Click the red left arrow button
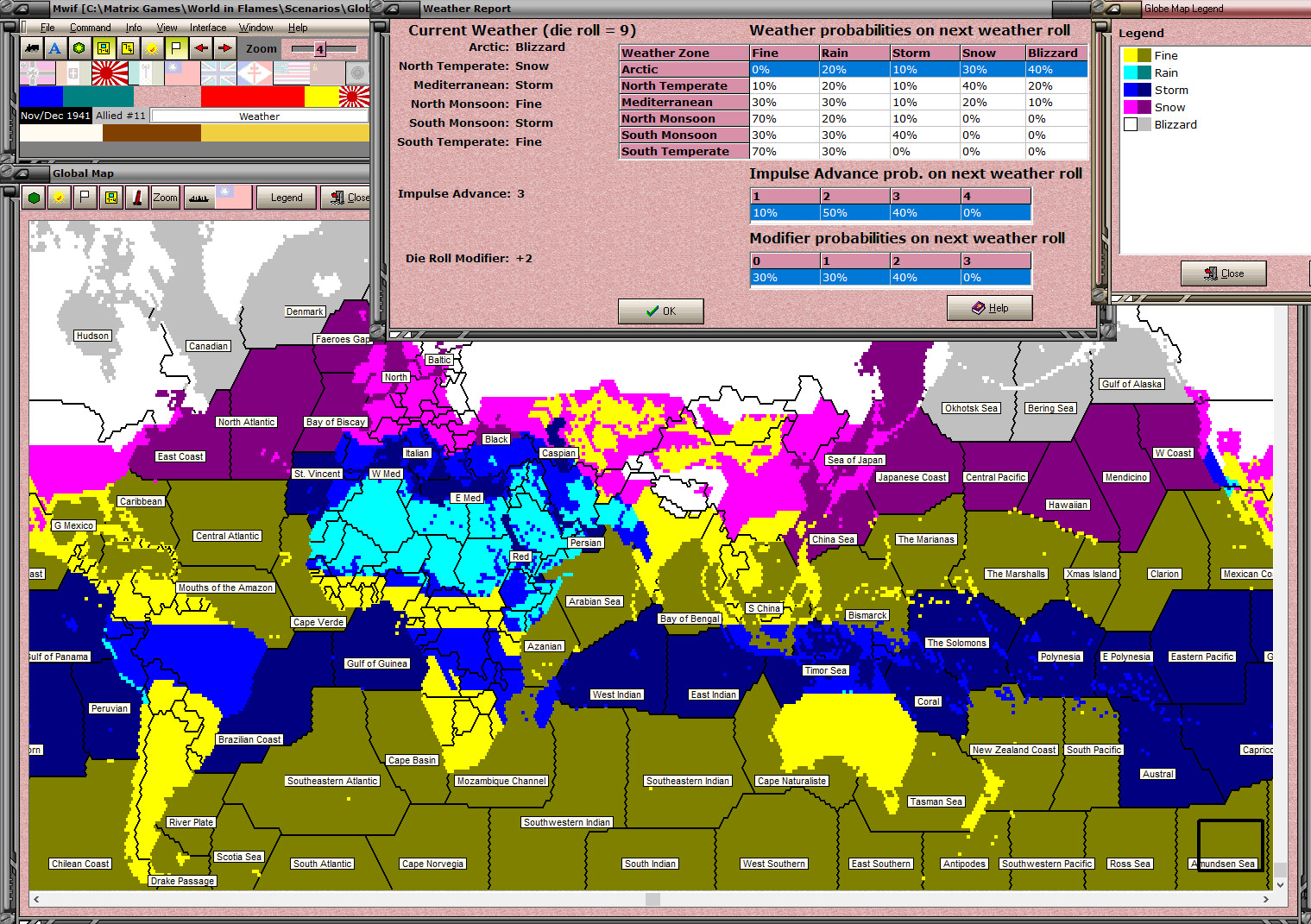The image size is (1311, 924). (200, 48)
